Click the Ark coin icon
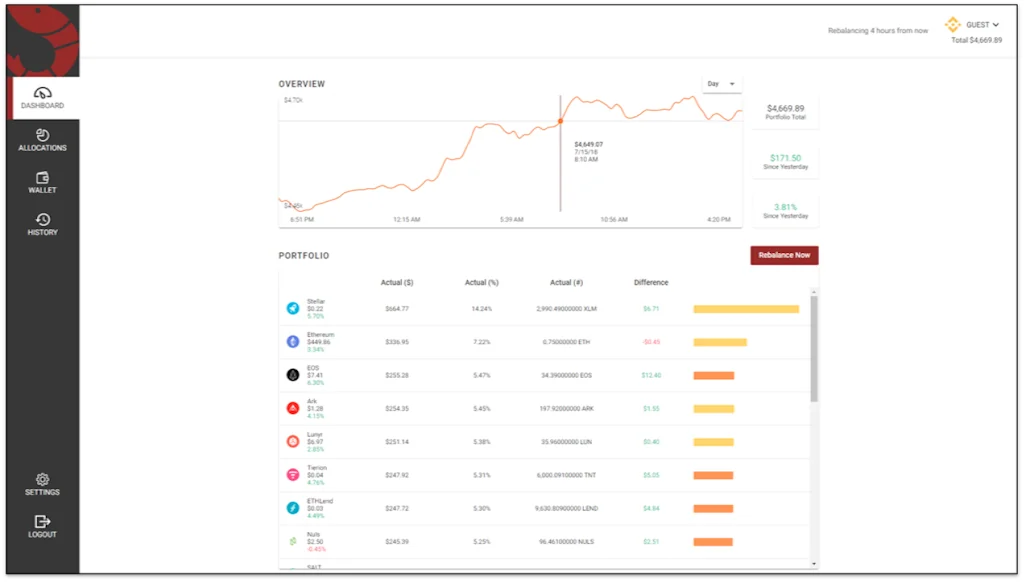Screen dimensions: 1024x582 click(291, 408)
